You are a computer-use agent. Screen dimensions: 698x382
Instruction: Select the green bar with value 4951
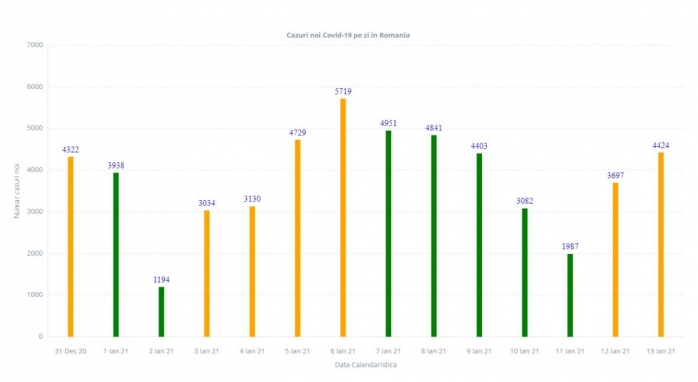click(x=388, y=233)
